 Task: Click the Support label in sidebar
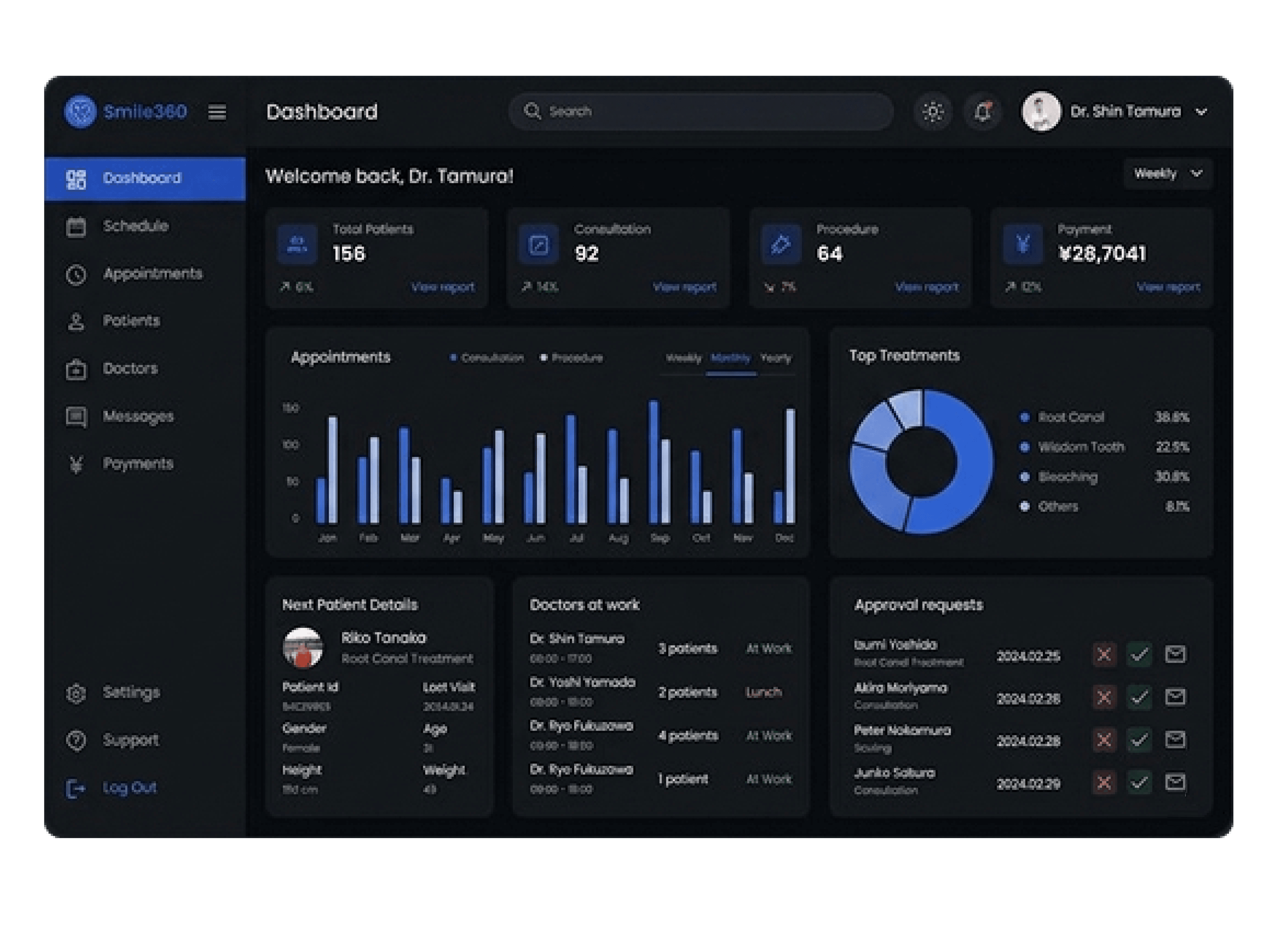pyautogui.click(x=130, y=741)
